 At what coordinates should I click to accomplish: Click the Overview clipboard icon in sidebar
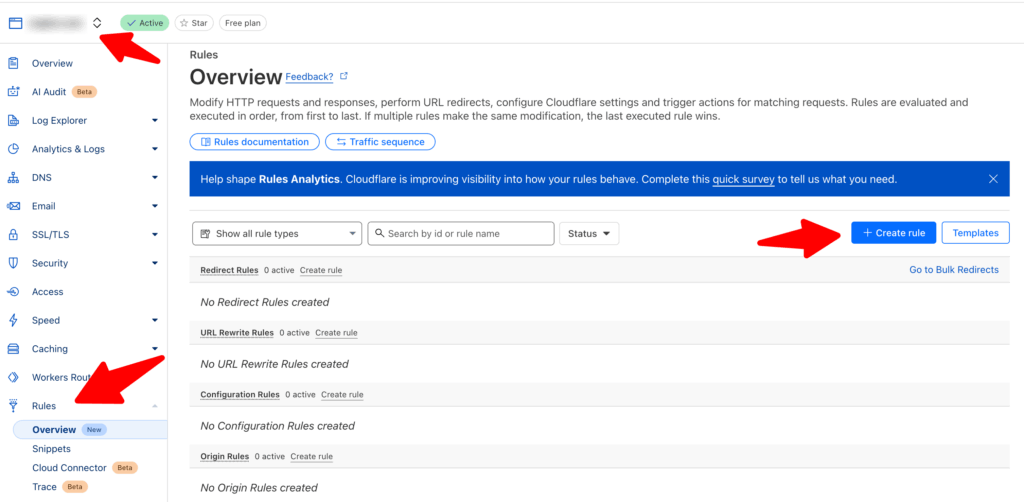coord(12,63)
